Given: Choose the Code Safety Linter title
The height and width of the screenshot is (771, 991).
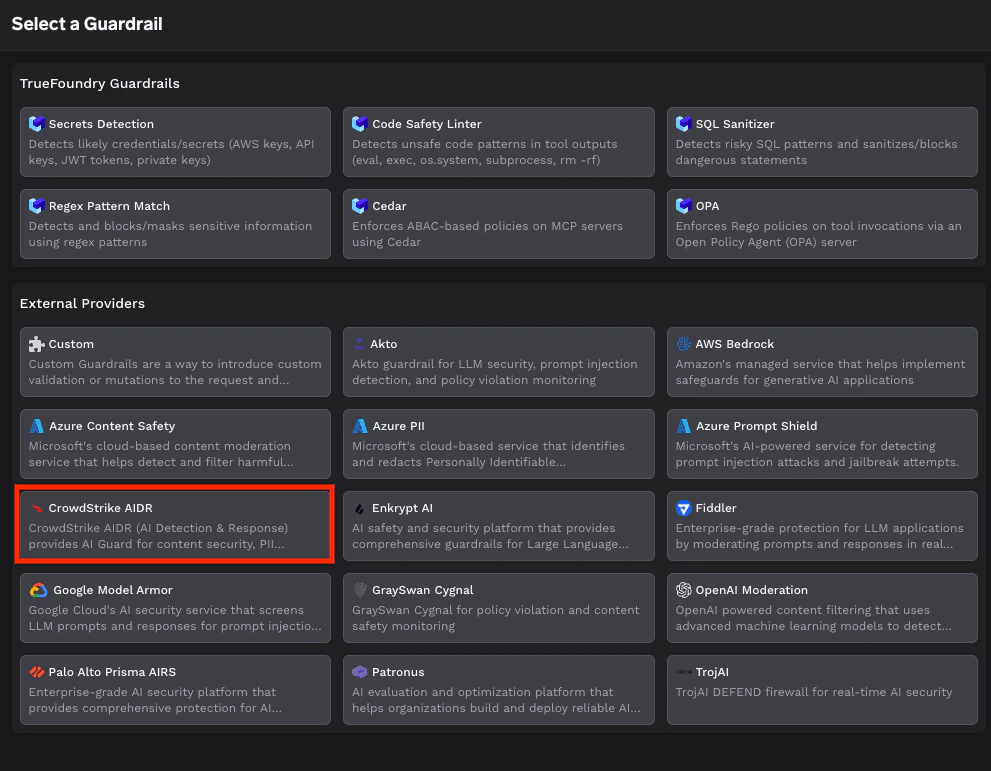Looking at the screenshot, I should click(x=427, y=124).
